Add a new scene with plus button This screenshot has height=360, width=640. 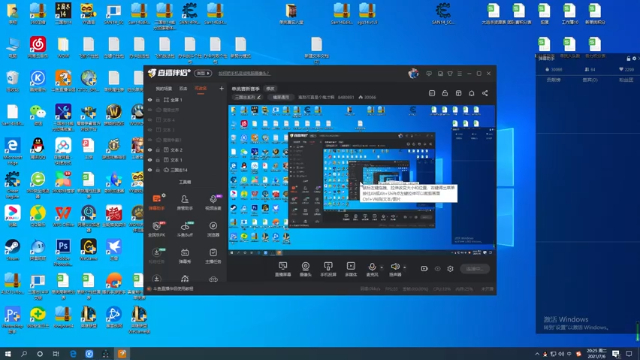221,88
